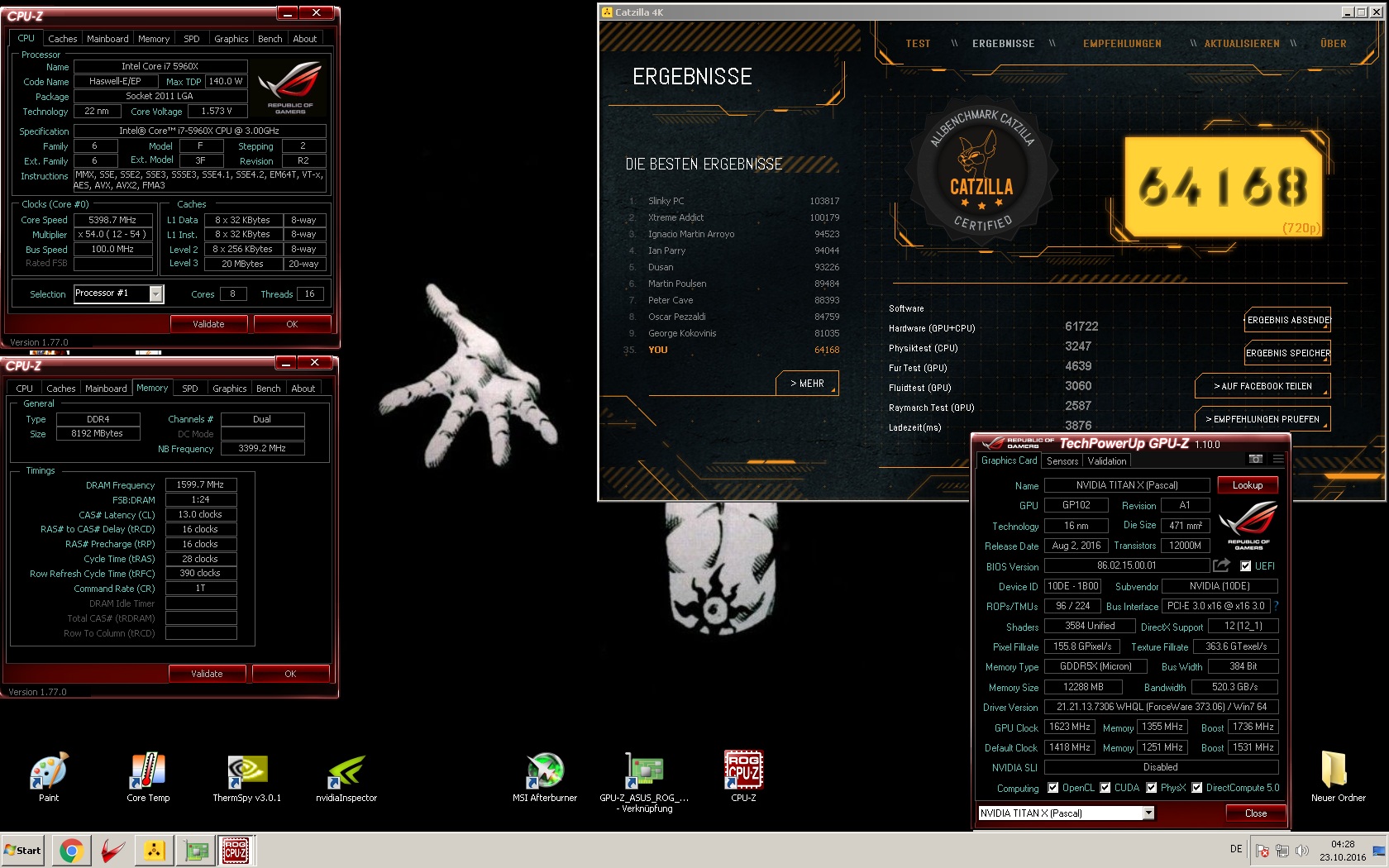Toggle the CUDA checkbox
Viewport: 1389px width, 868px height.
1105,788
